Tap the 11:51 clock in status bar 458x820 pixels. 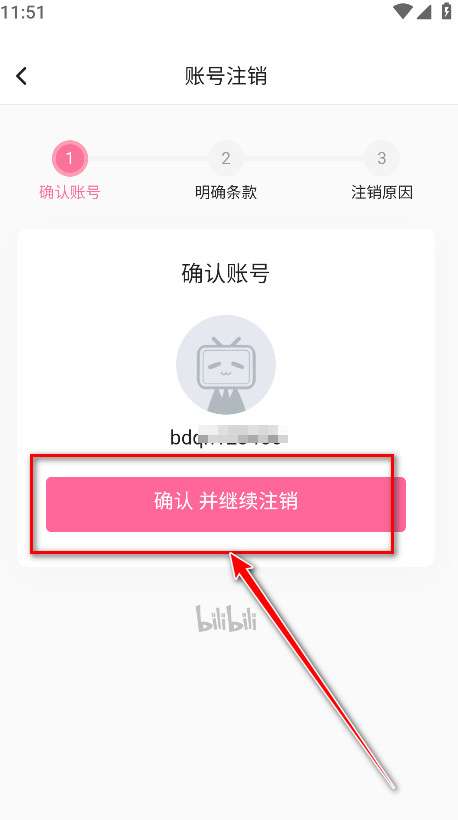point(22,12)
